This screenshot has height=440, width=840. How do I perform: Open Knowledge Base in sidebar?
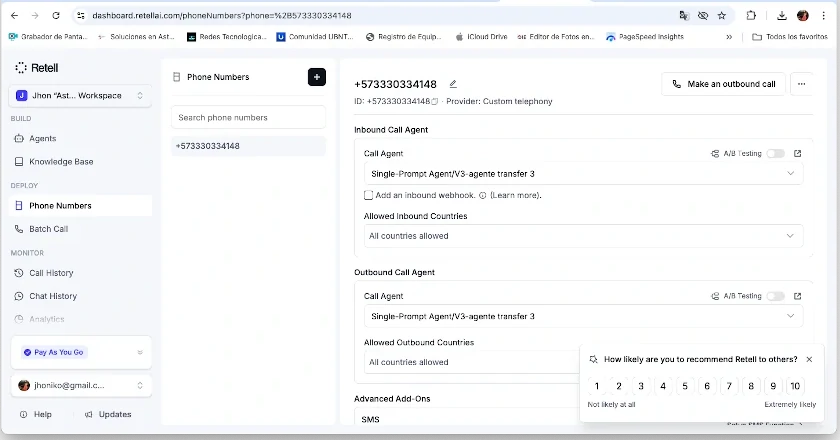click(80, 162)
